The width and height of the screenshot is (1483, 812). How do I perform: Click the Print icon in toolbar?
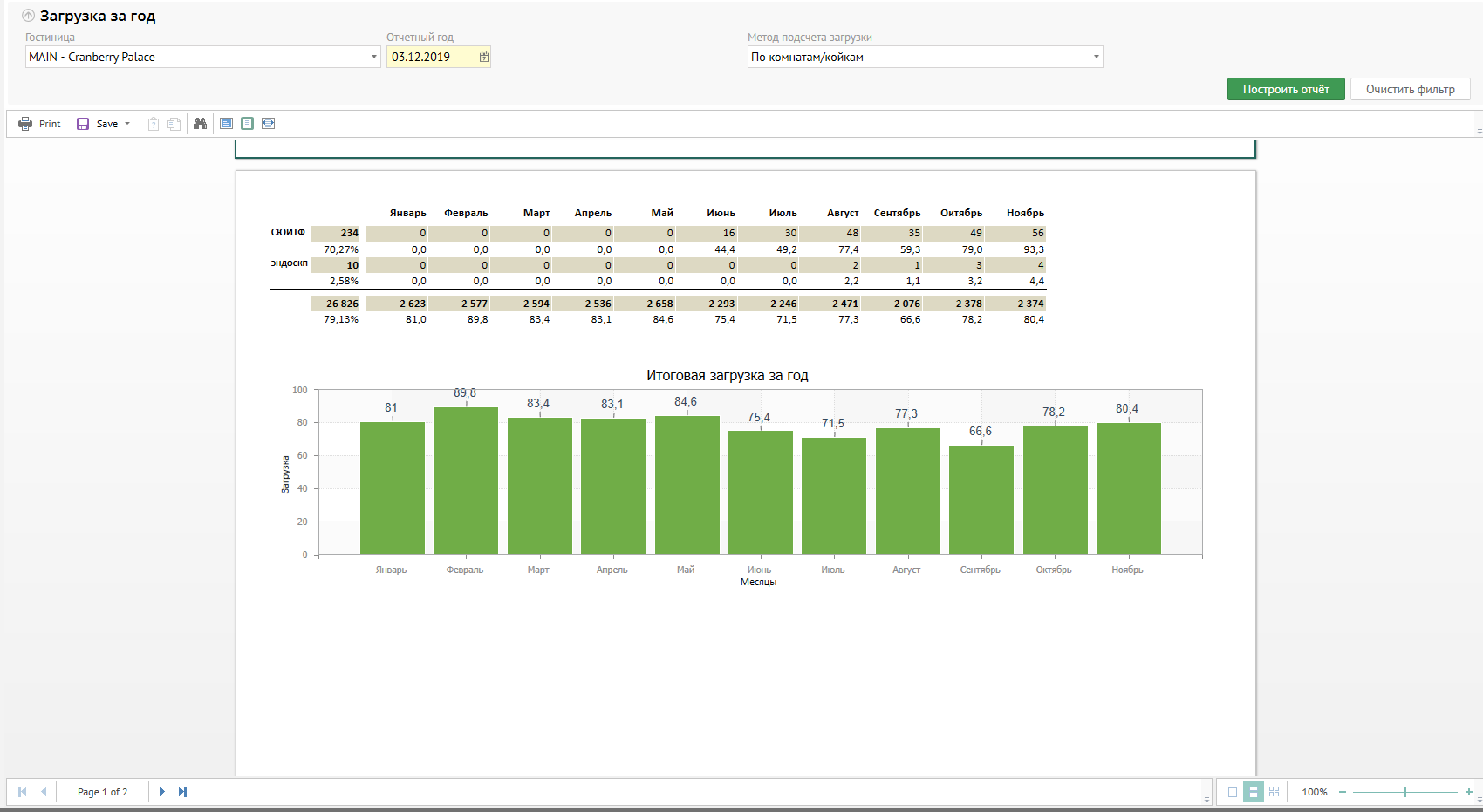click(25, 124)
